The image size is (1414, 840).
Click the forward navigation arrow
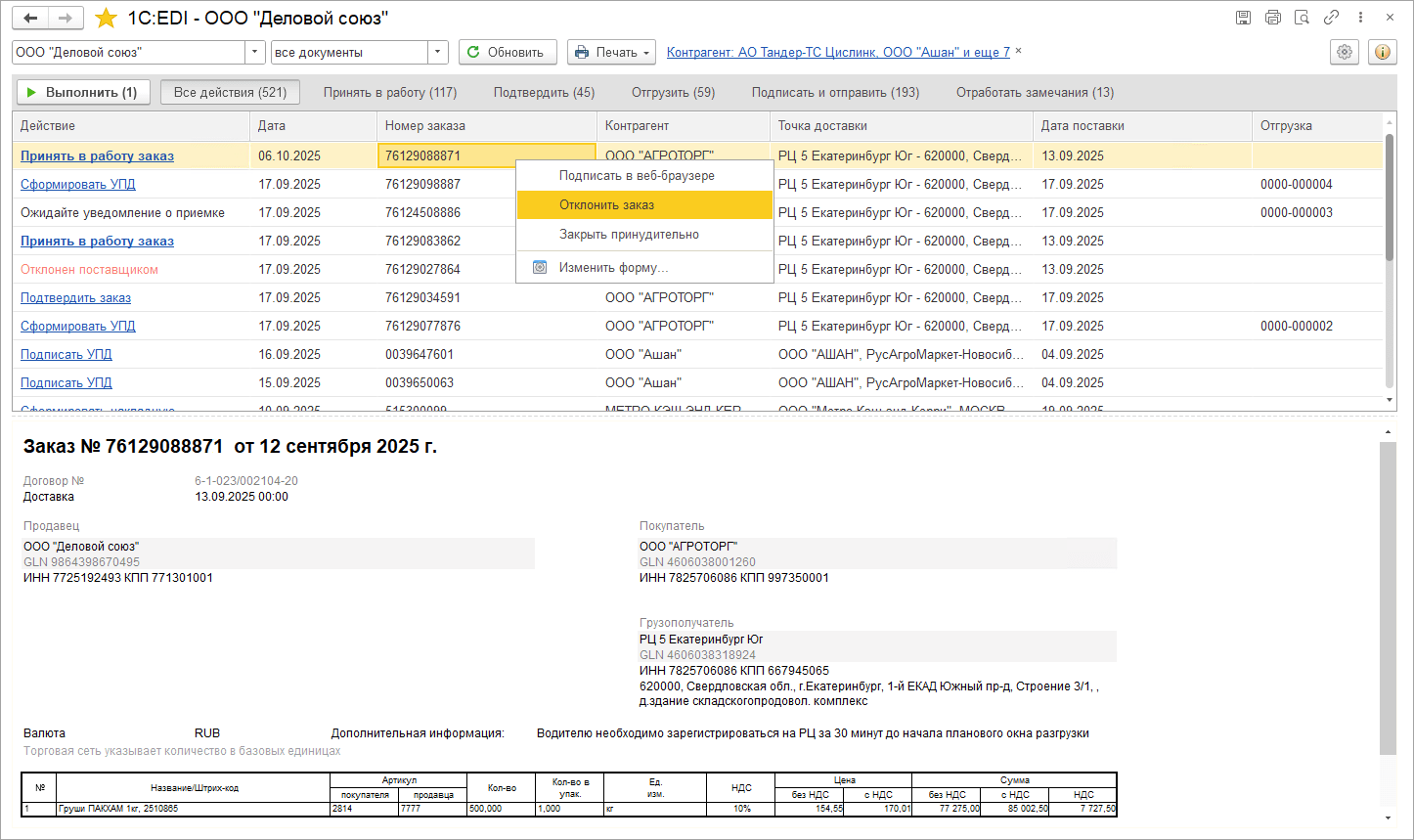[x=66, y=18]
